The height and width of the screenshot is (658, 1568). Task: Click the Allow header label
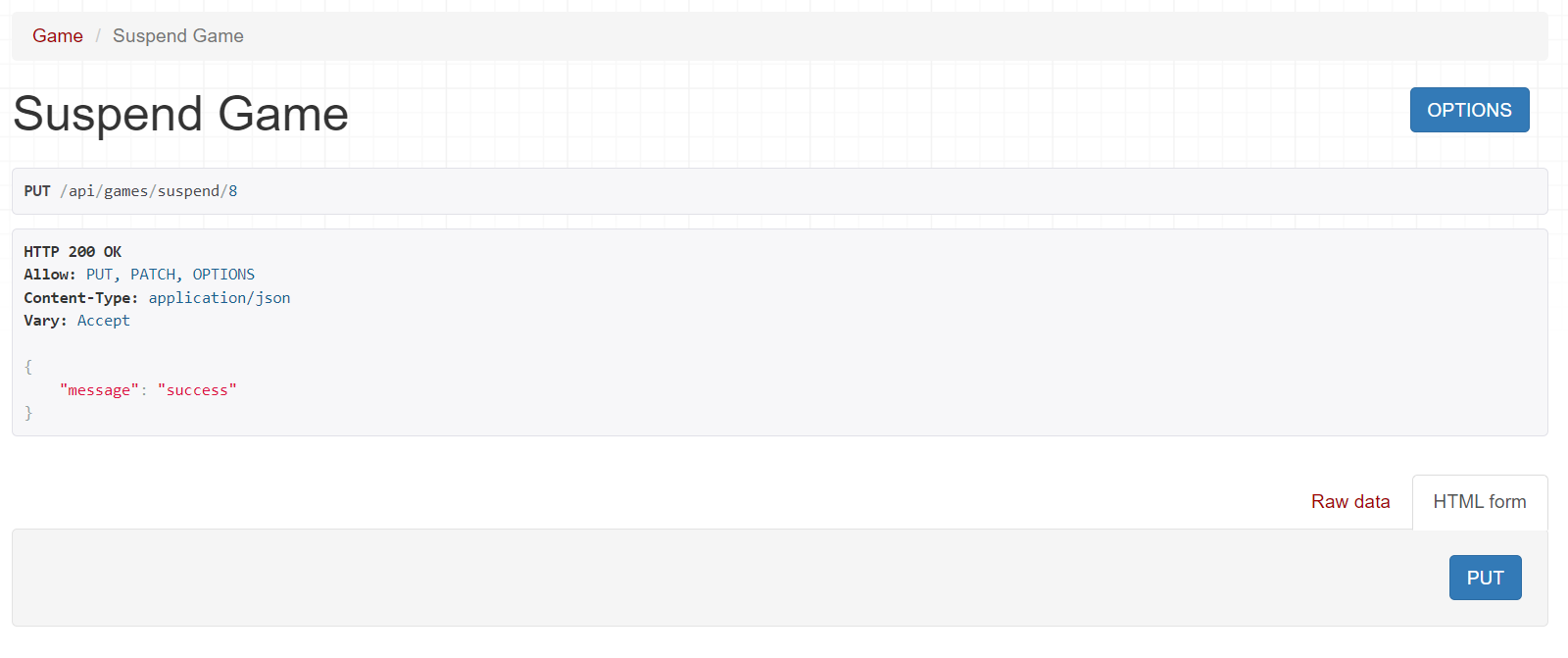coord(49,275)
